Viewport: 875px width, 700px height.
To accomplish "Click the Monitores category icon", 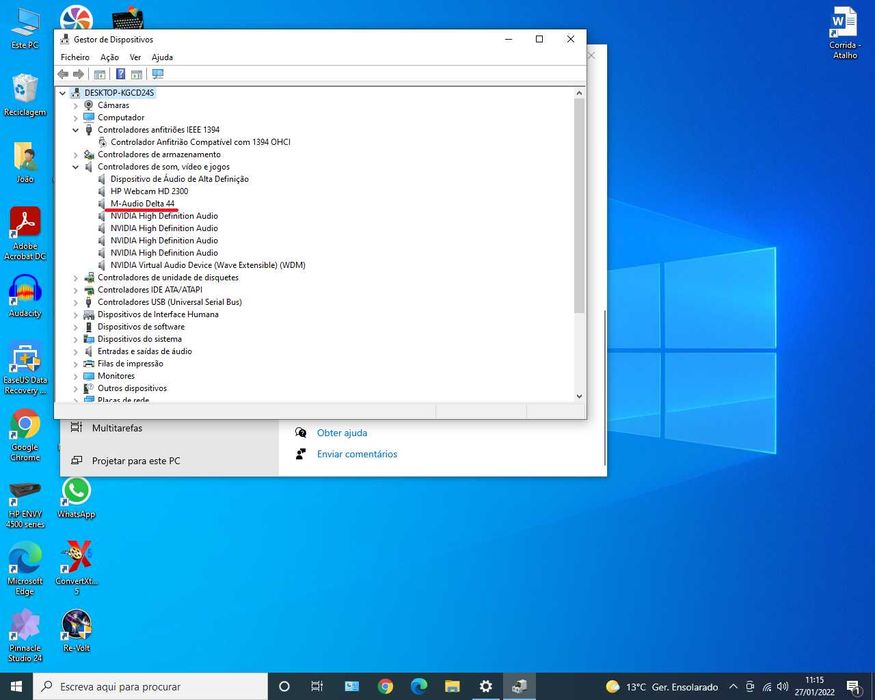I will [x=89, y=376].
